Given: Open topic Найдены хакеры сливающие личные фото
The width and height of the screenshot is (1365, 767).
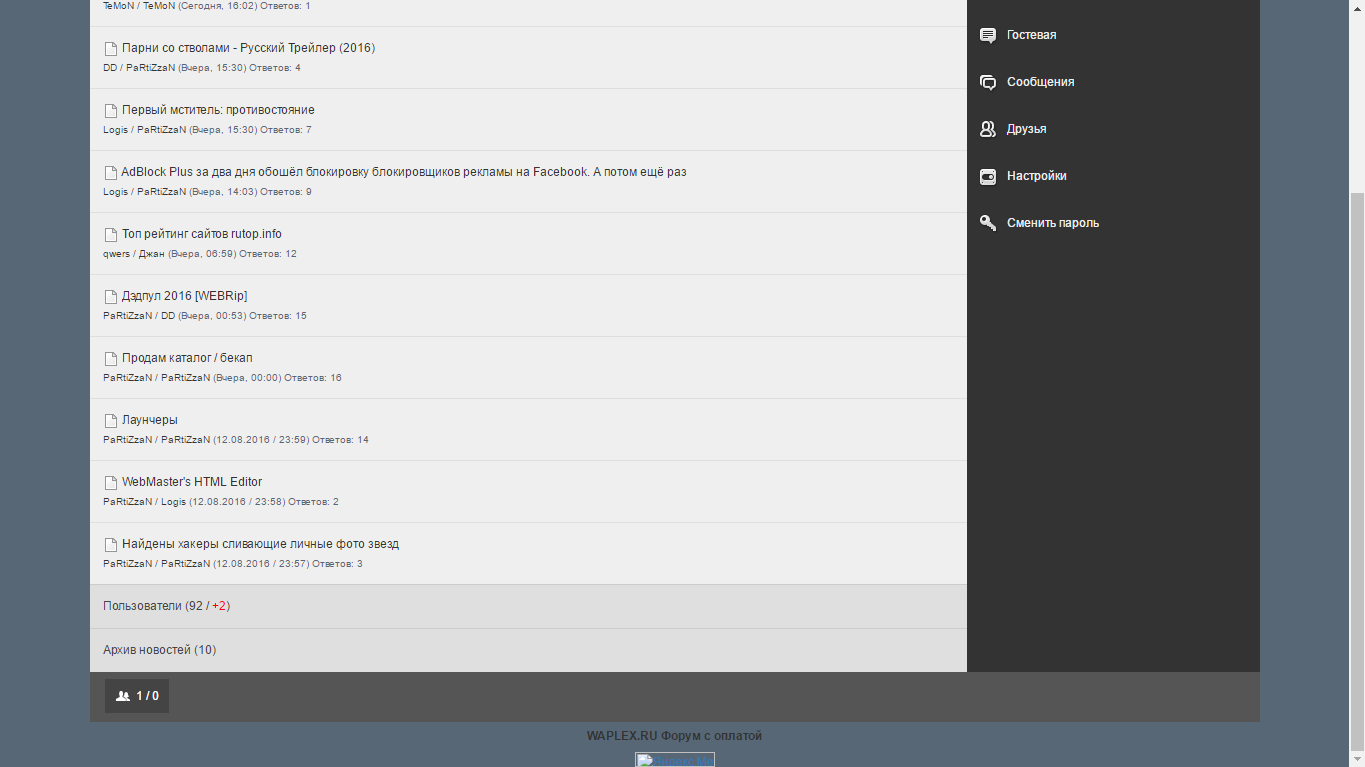Looking at the screenshot, I should coord(260,544).
